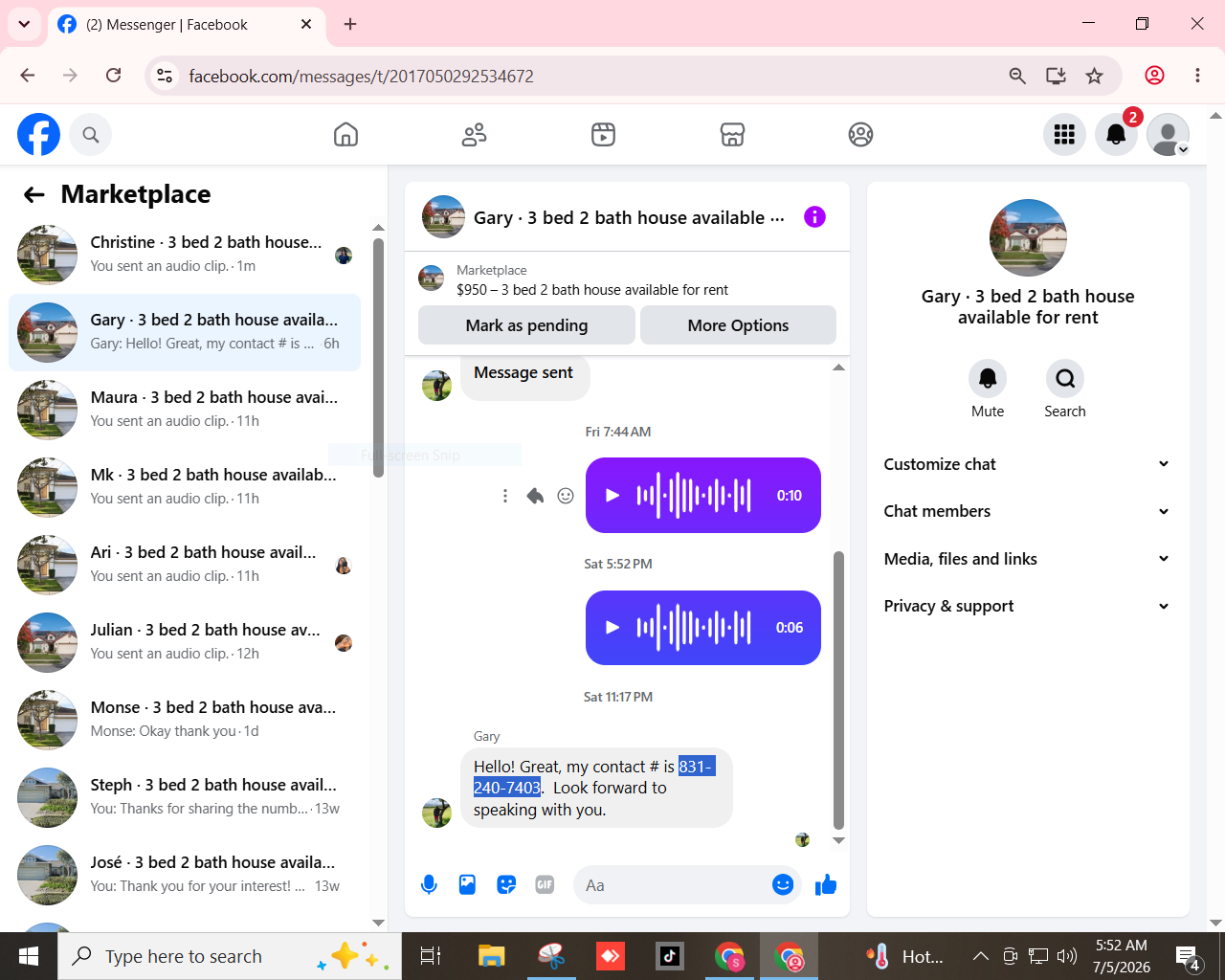Play the 0:10 audio clip
Image resolution: width=1225 pixels, height=980 pixels.
tap(612, 496)
